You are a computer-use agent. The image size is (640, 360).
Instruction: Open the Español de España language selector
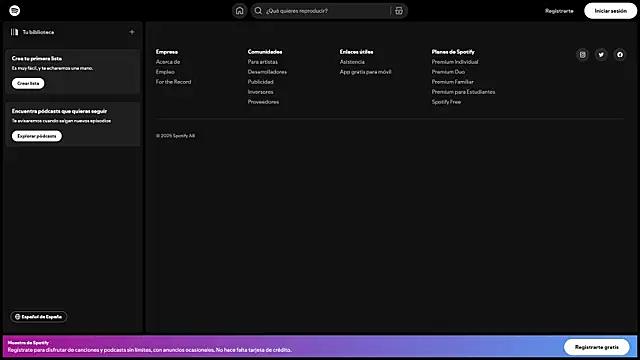point(38,317)
